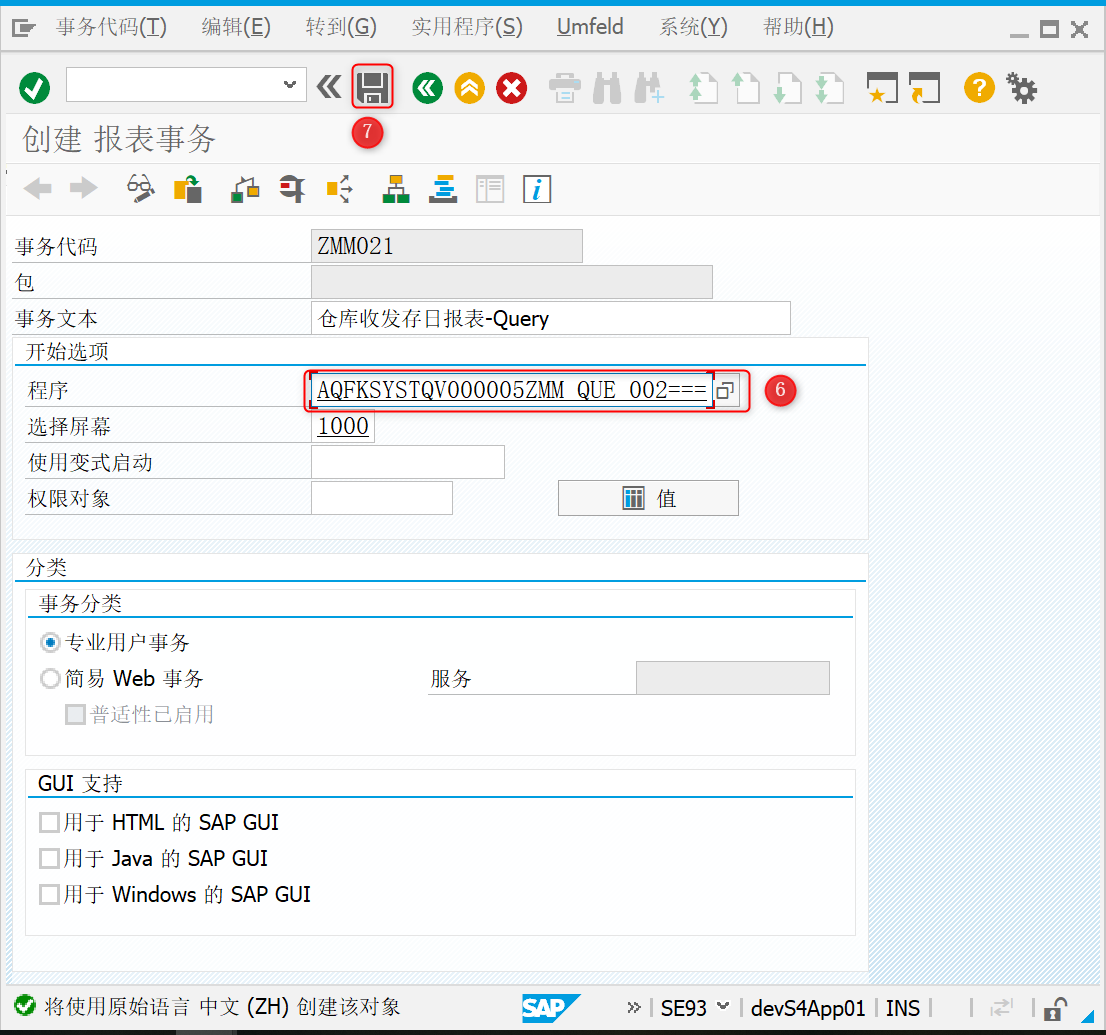Open the 系统(Y) menu

point(692,27)
